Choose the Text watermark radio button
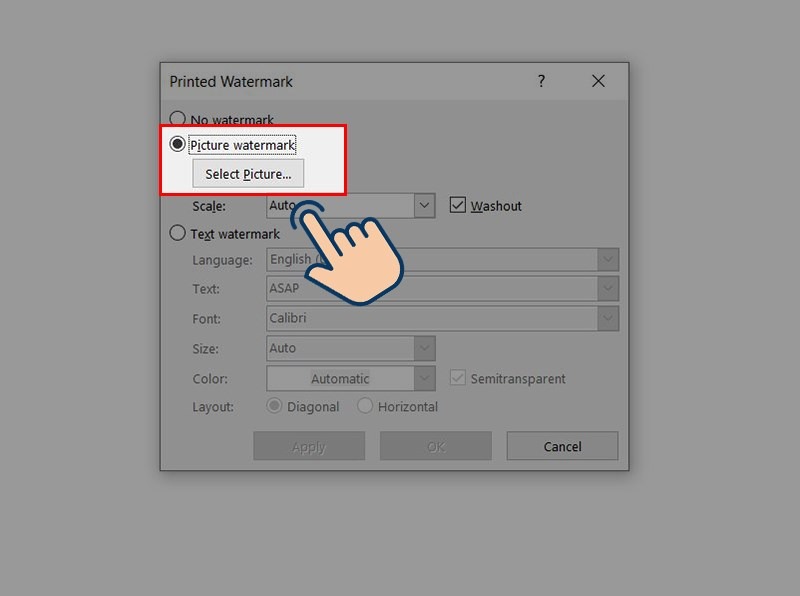The height and width of the screenshot is (596, 800). 177,233
